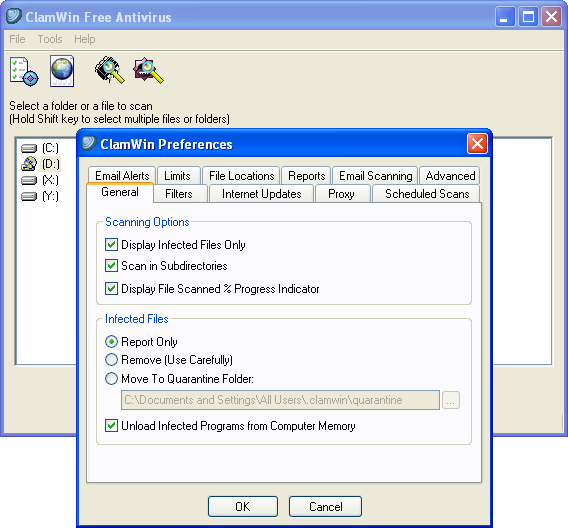568x528 pixels.
Task: Toggle Display File Scanned % Progress Indicator
Action: click(111, 289)
